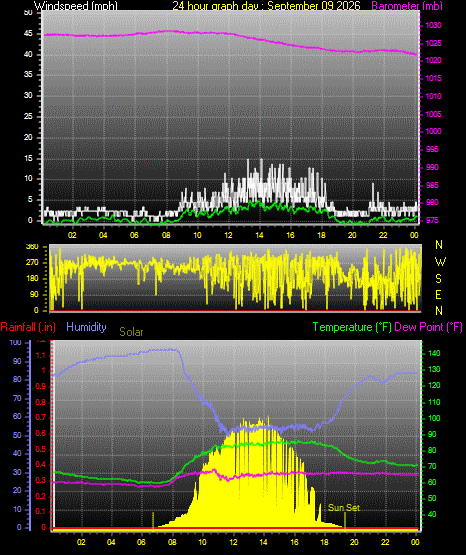Click the "Humidity" legend label
Image resolution: width=466 pixels, height=555 pixels.
click(x=86, y=327)
